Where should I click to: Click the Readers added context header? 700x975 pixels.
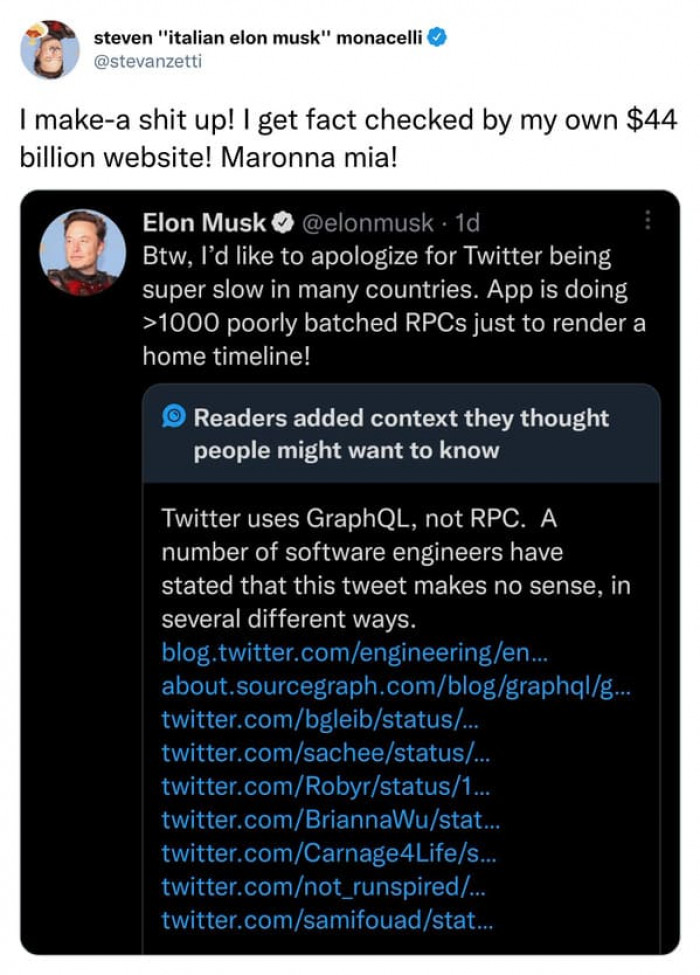(x=400, y=434)
